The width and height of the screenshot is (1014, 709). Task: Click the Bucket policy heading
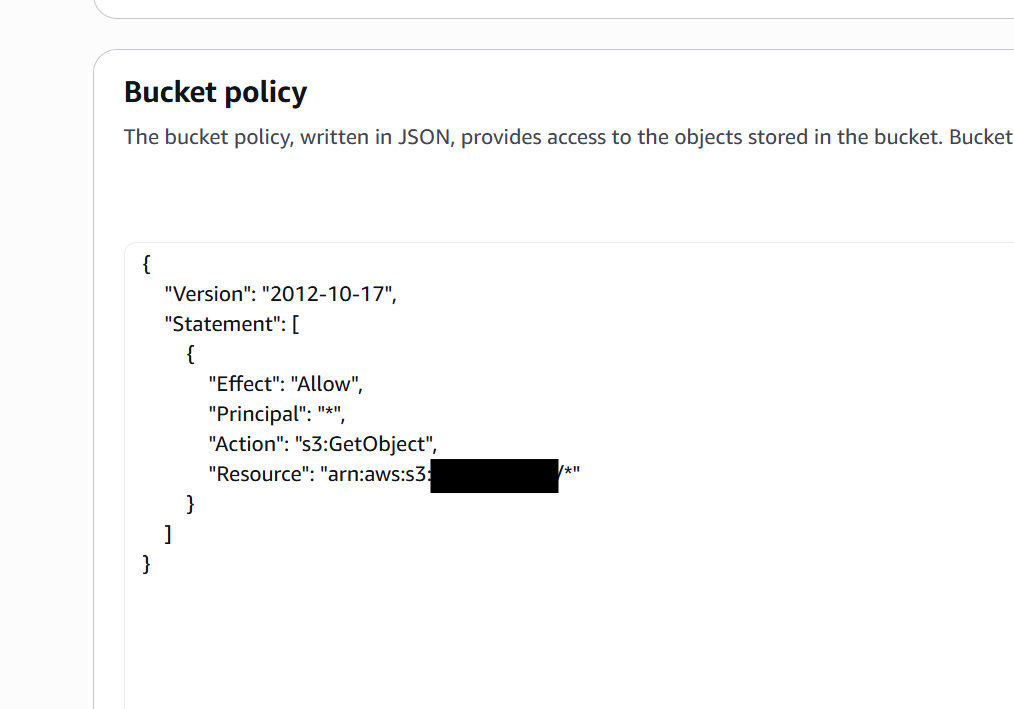point(215,92)
